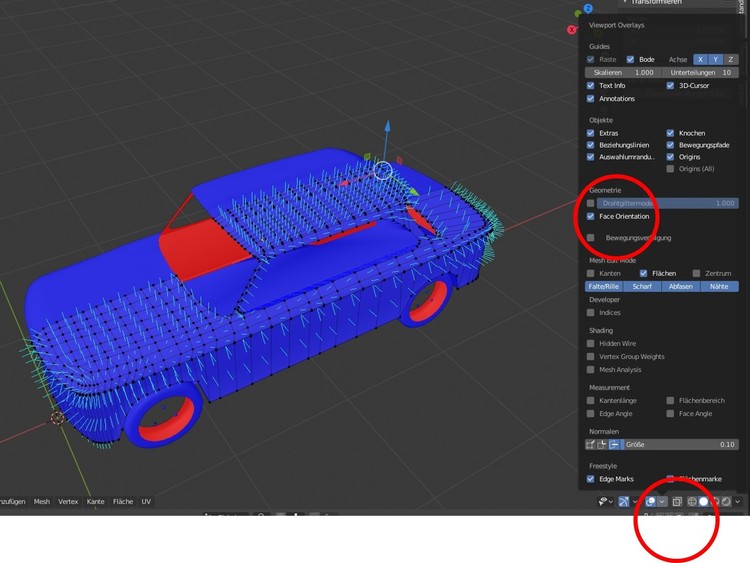Image resolution: width=750 pixels, height=563 pixels.
Task: Switch to solid shading mode
Action: (704, 501)
